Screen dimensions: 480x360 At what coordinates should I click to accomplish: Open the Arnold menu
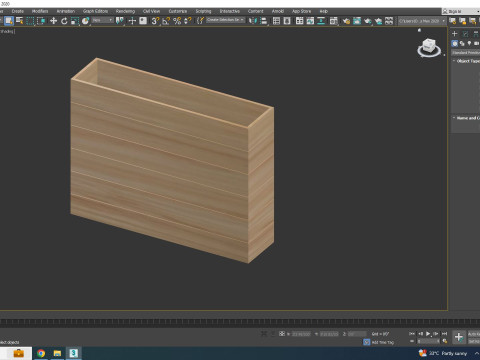click(x=278, y=11)
